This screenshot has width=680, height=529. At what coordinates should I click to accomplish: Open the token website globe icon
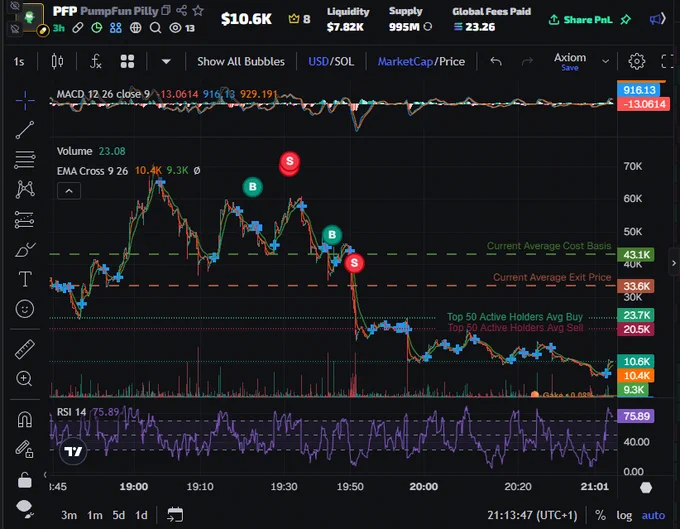tap(136, 28)
